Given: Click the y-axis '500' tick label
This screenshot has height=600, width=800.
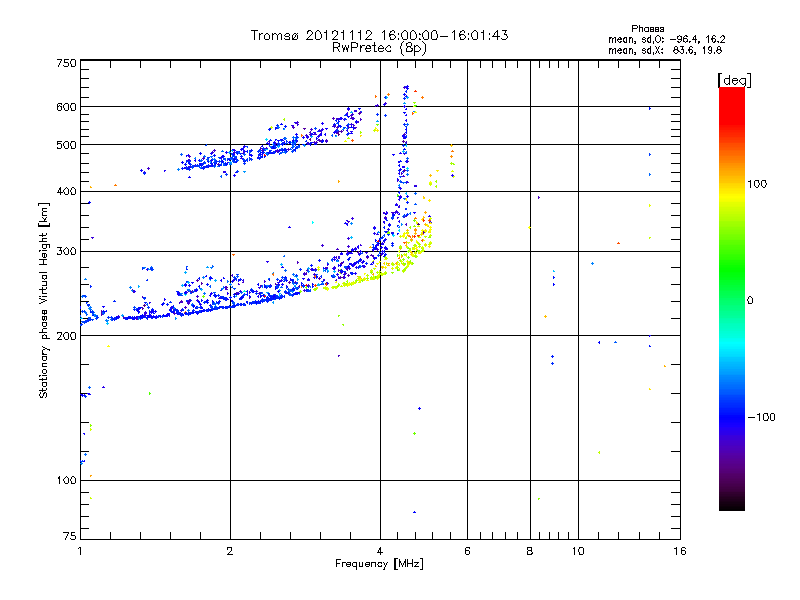Looking at the screenshot, I should [66, 145].
